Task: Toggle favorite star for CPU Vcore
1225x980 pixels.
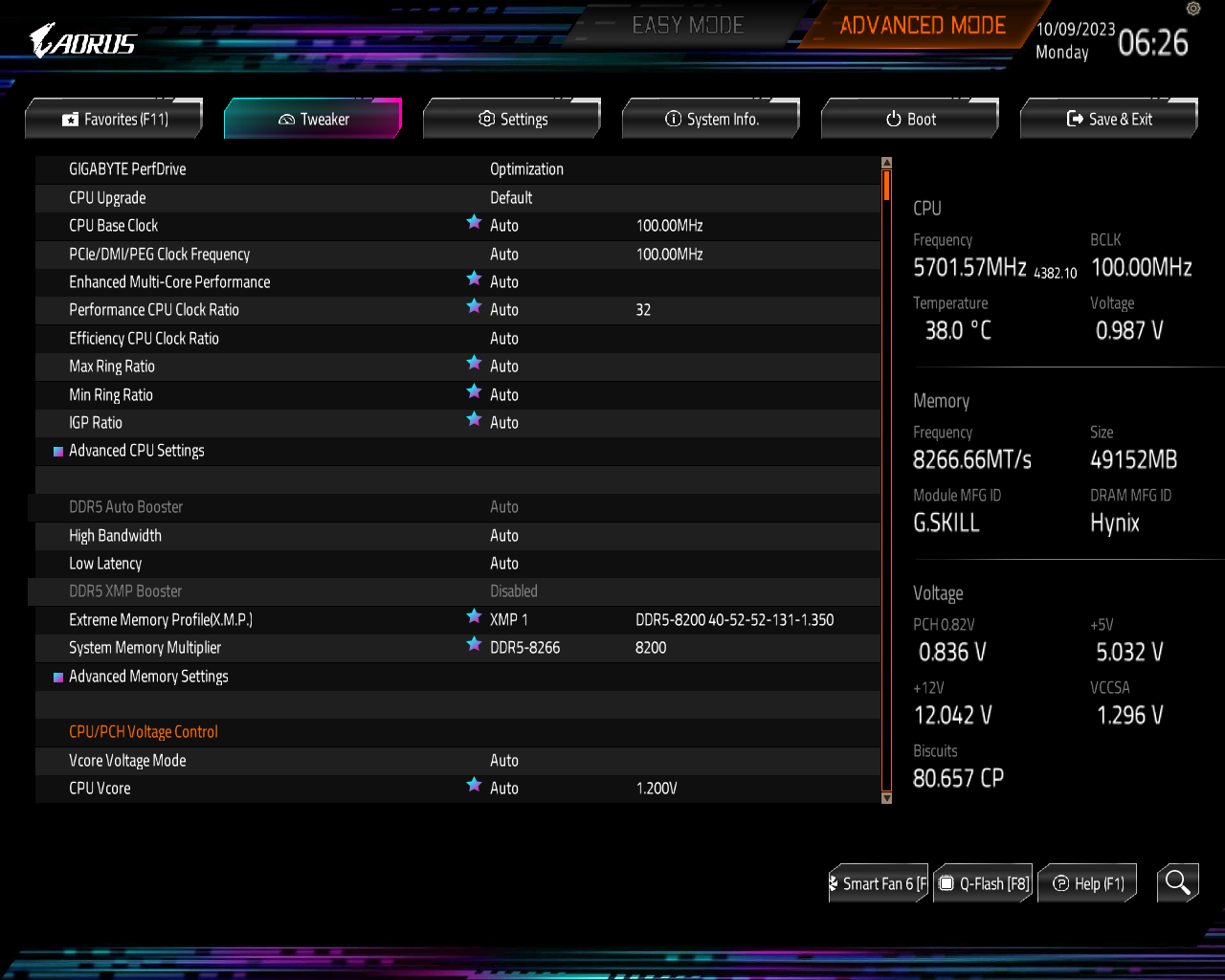Action: point(474,785)
